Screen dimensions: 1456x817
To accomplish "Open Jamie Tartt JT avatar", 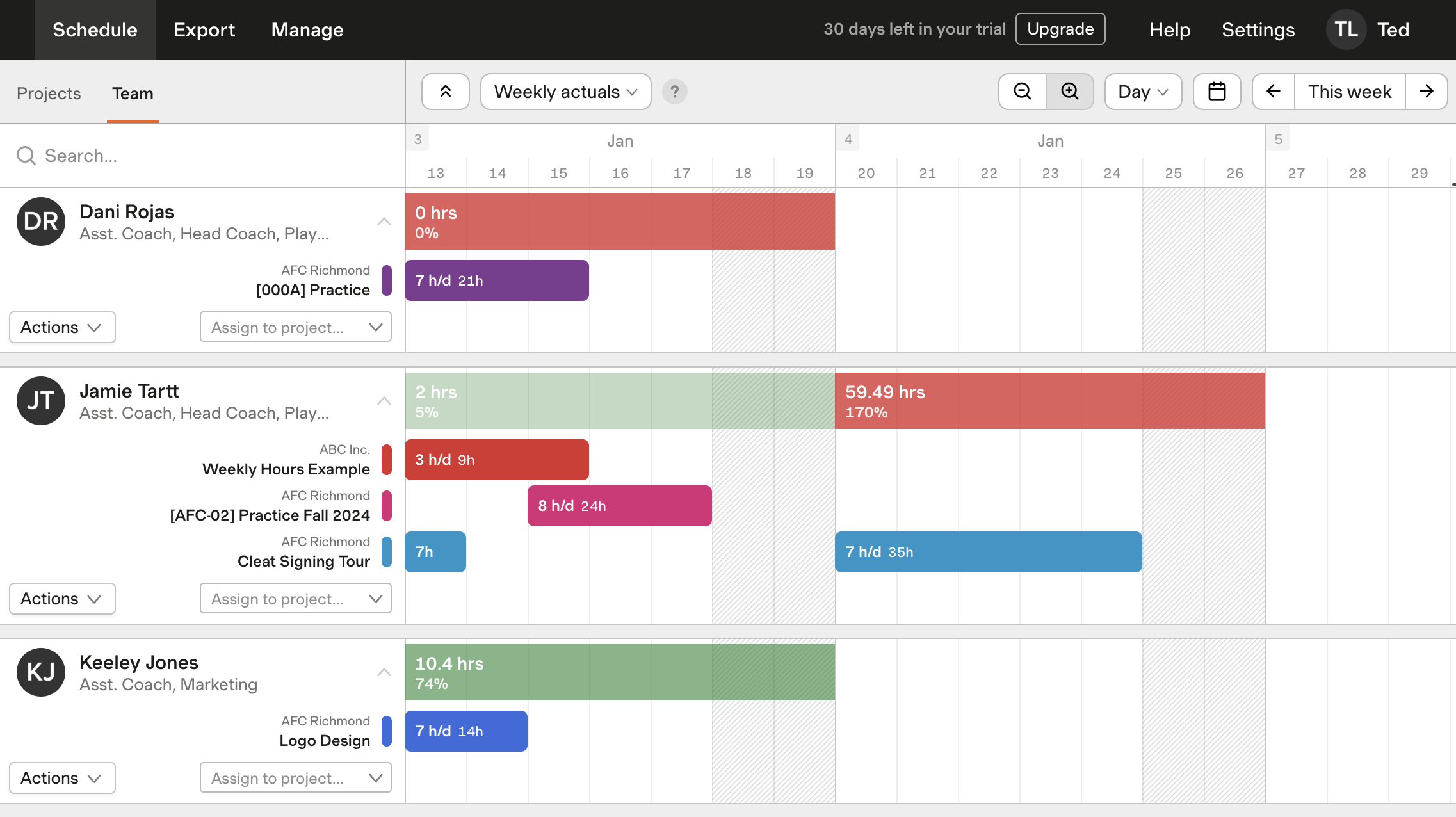I will coord(41,401).
